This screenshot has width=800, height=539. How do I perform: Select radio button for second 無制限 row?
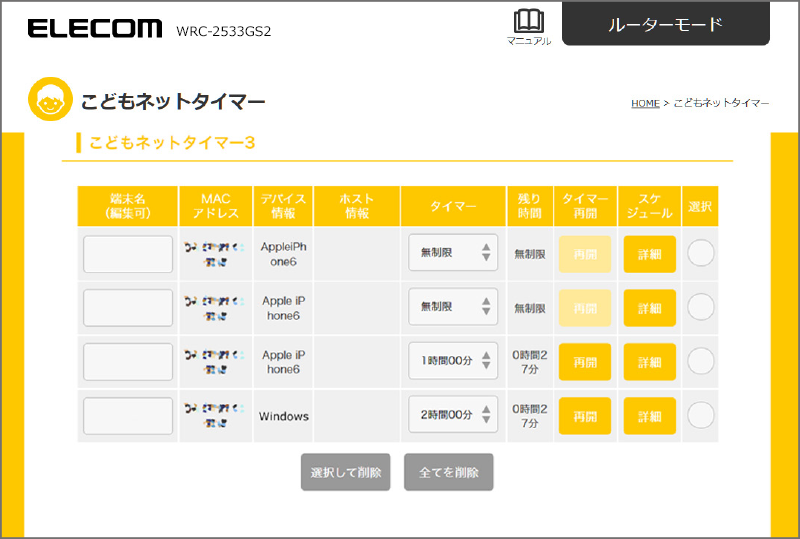[x=701, y=307]
